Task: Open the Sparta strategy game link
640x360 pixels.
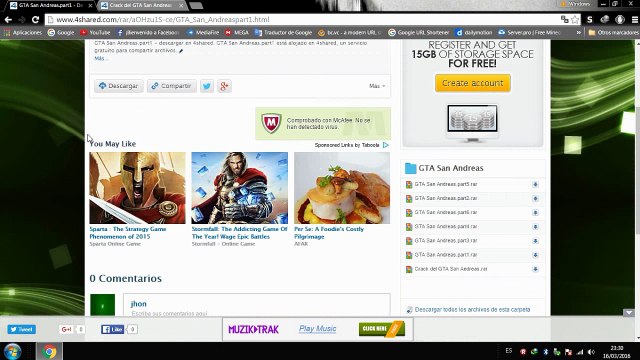Action: [x=128, y=233]
